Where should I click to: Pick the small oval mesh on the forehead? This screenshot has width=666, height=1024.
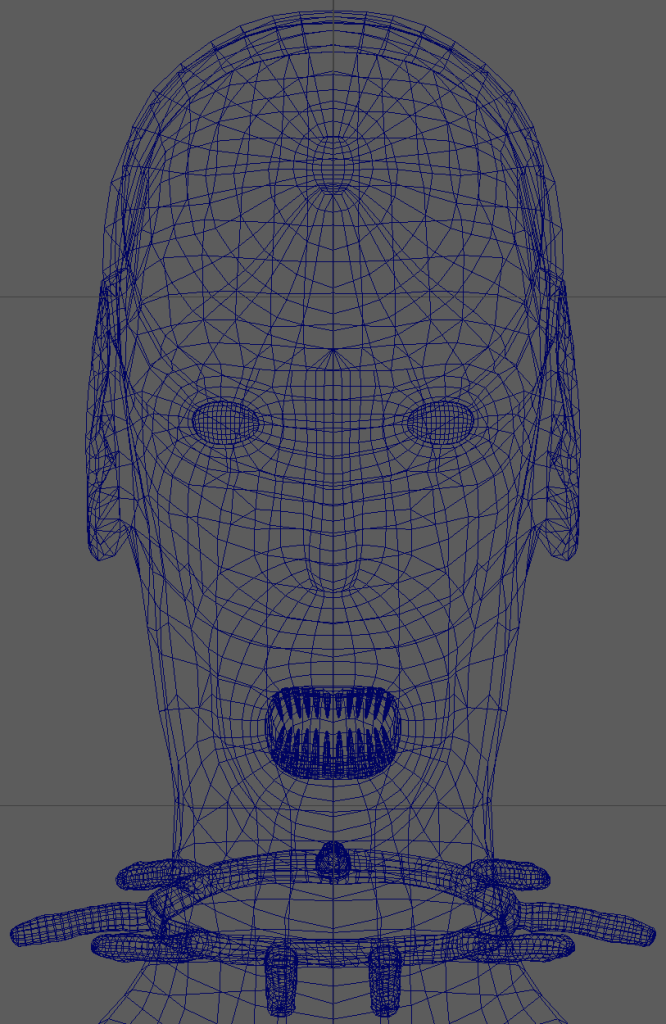334,165
